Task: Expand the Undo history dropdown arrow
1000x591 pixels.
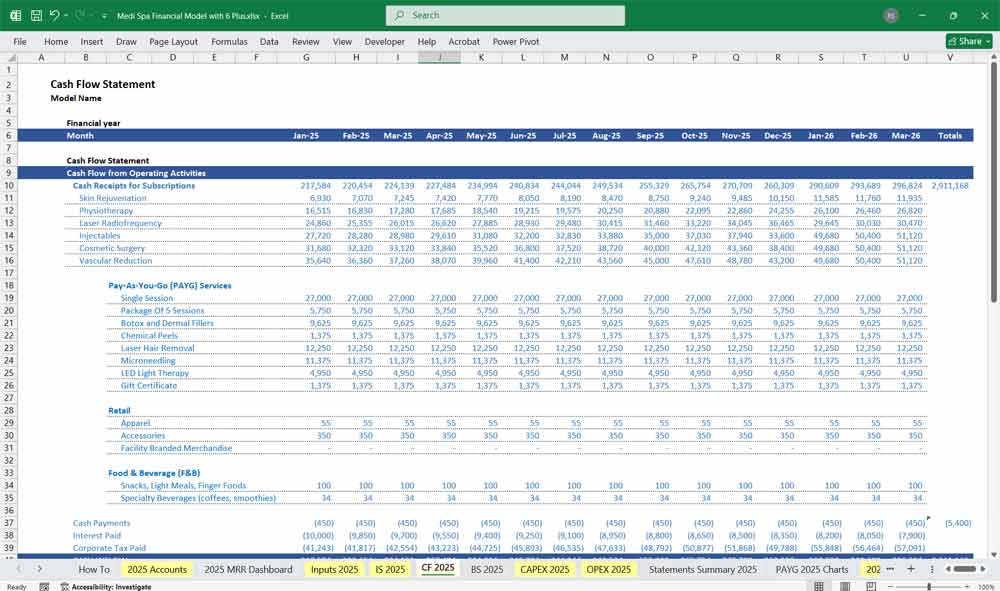Action: [67, 16]
